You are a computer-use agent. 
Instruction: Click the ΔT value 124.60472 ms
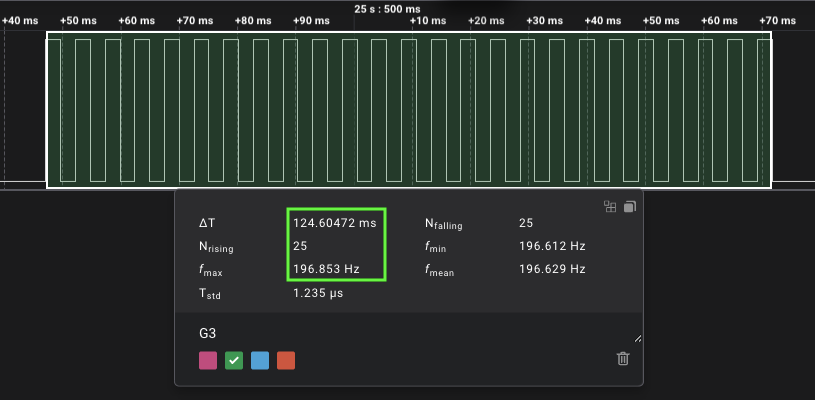coord(334,223)
